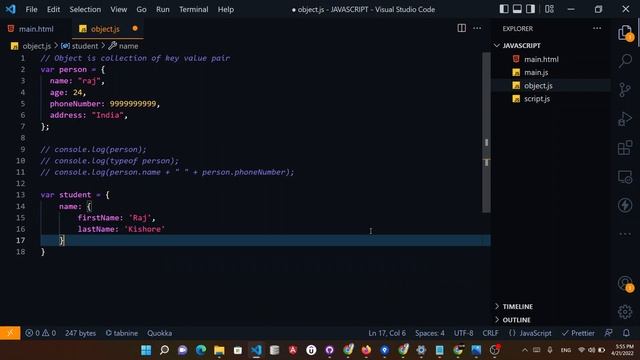Open Explorer panel Views and More Actions
The width and height of the screenshot is (640, 360).
(x=597, y=28)
